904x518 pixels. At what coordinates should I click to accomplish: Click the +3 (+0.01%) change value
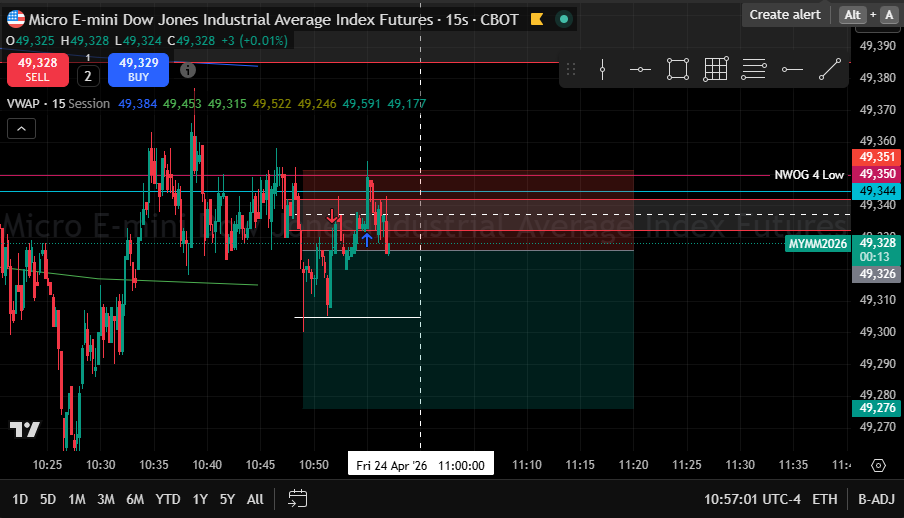(254, 41)
